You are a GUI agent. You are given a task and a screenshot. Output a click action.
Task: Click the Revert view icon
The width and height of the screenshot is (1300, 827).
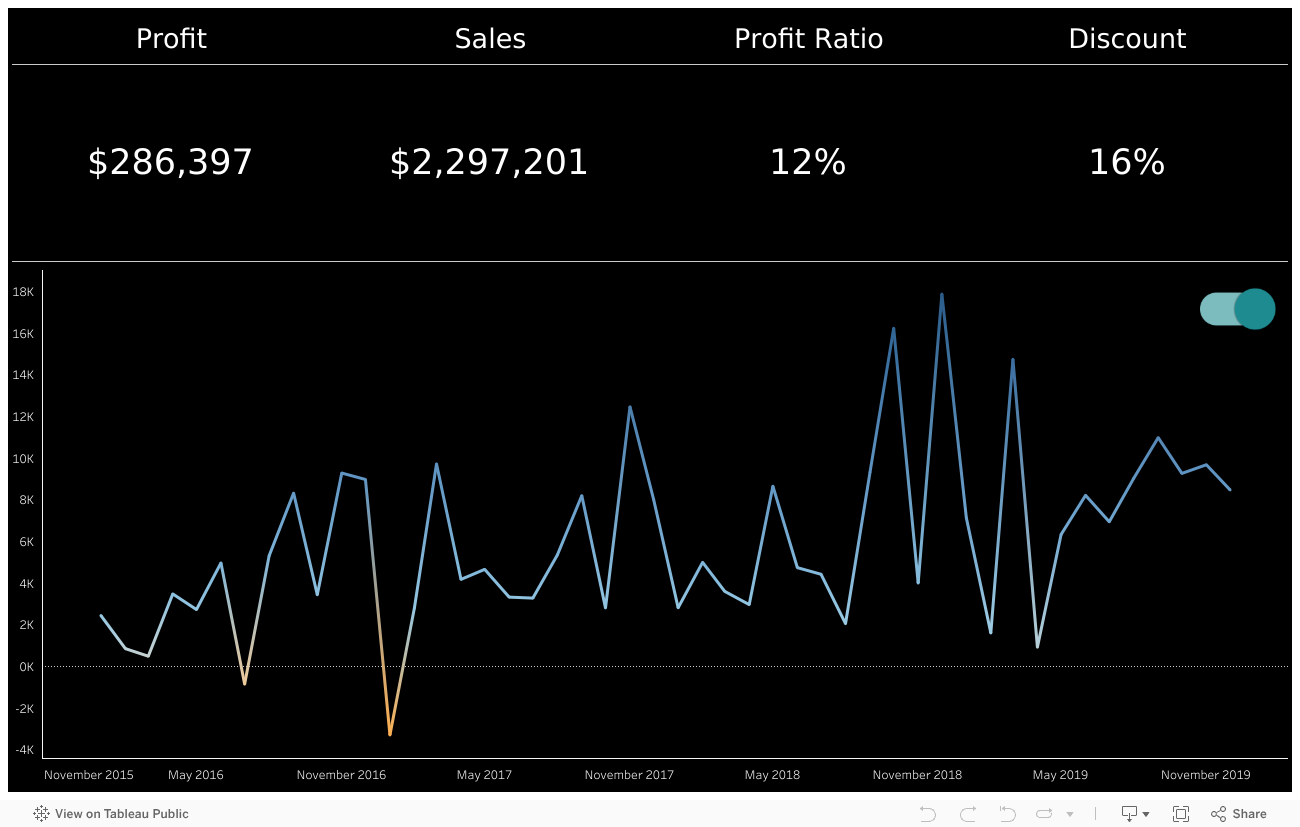pyautogui.click(x=1007, y=814)
